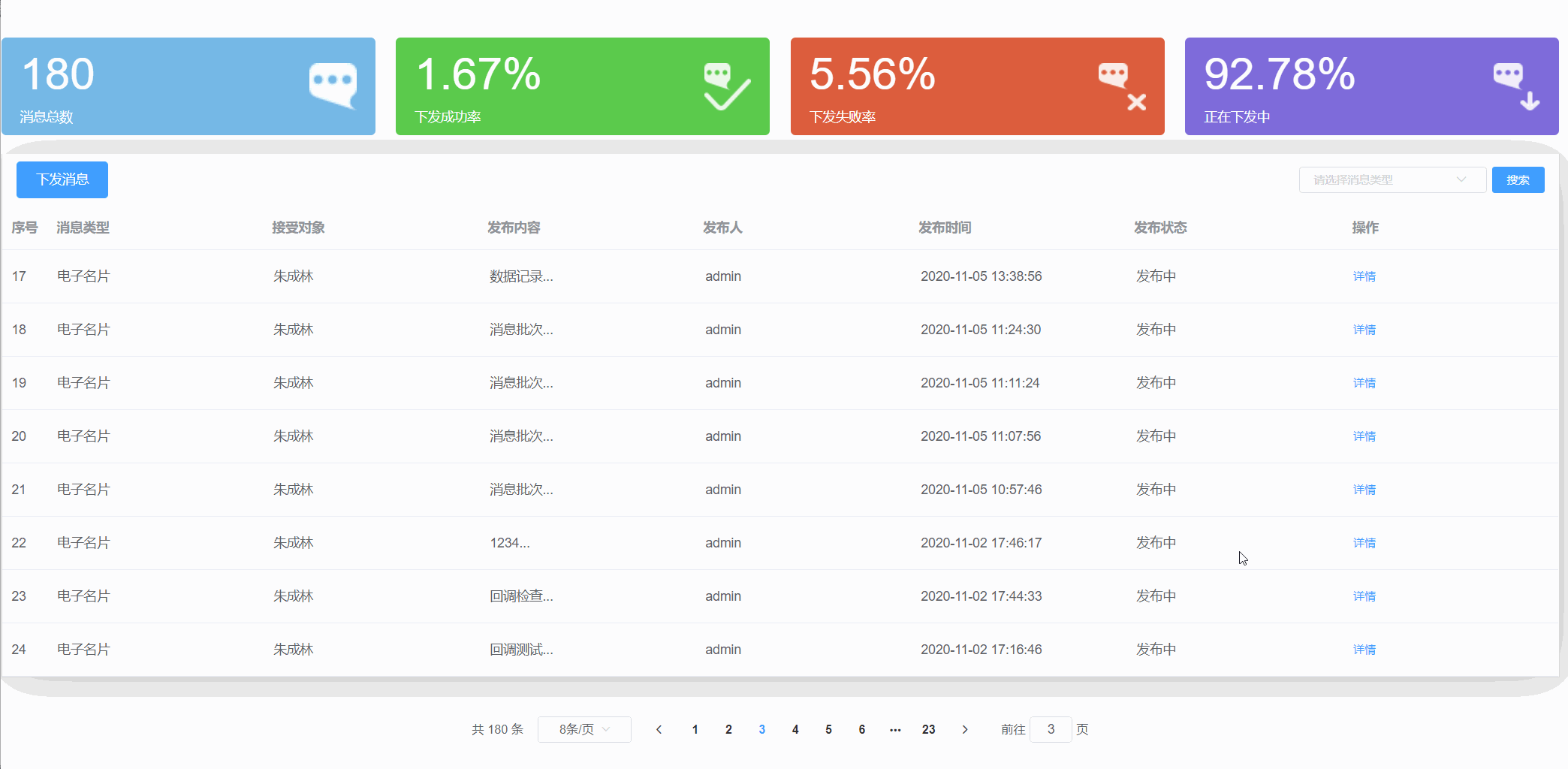The width and height of the screenshot is (1568, 769).
Task: Select page 1 in pagination
Action: click(695, 729)
